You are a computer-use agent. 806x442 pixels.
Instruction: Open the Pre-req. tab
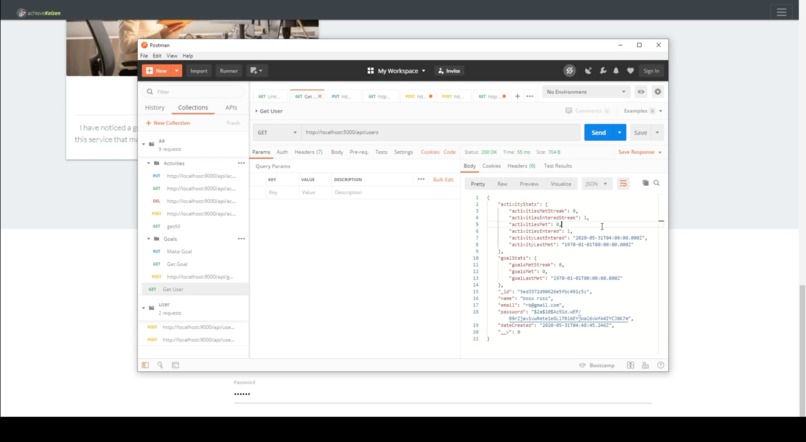[x=359, y=152]
